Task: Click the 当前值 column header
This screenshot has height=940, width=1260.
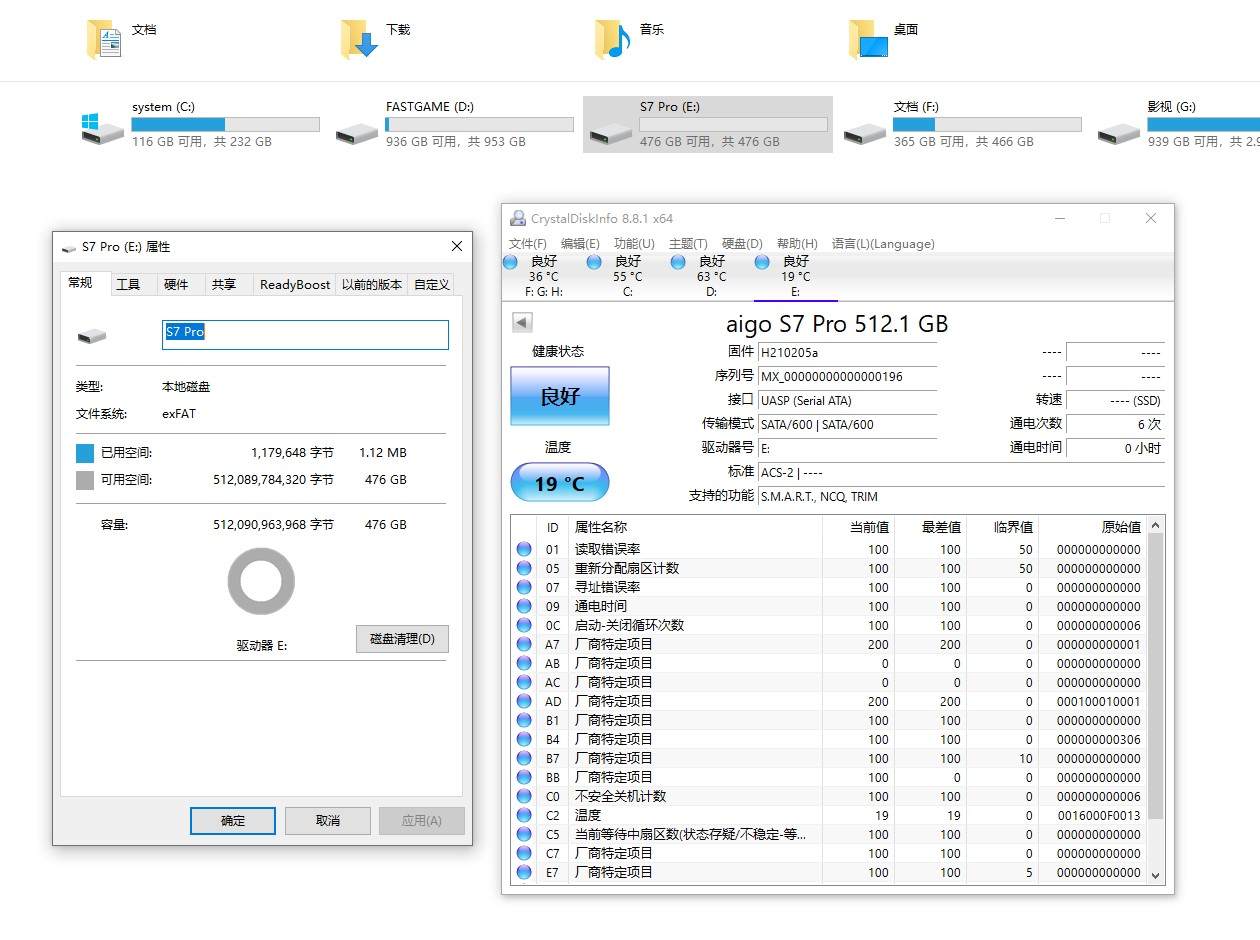Action: (x=858, y=527)
